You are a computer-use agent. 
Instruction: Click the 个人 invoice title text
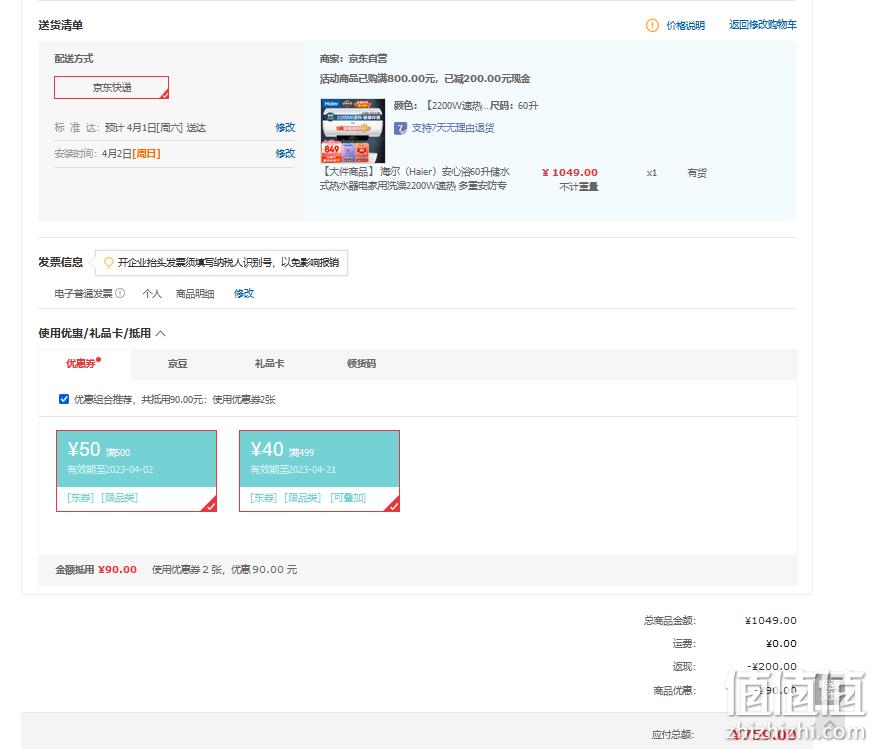pos(152,294)
